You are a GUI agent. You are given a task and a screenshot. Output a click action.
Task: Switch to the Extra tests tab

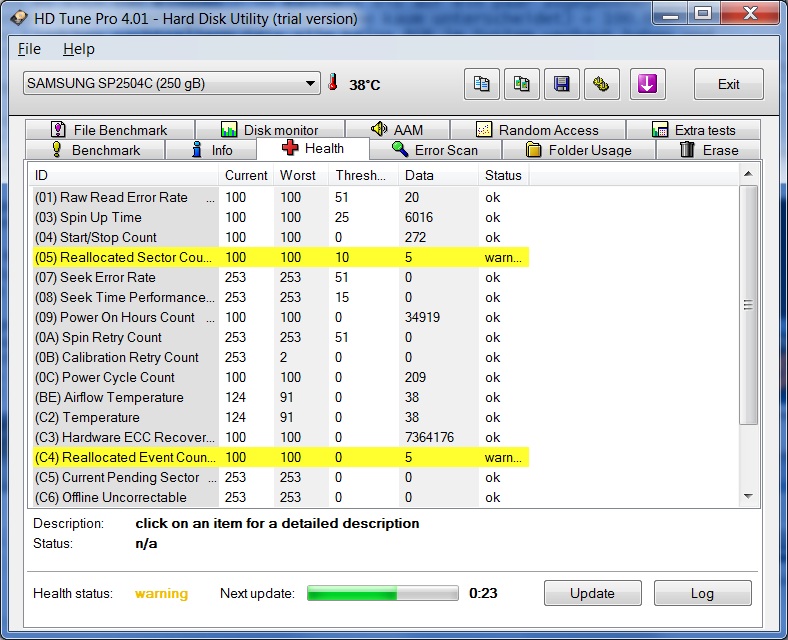[x=693, y=130]
